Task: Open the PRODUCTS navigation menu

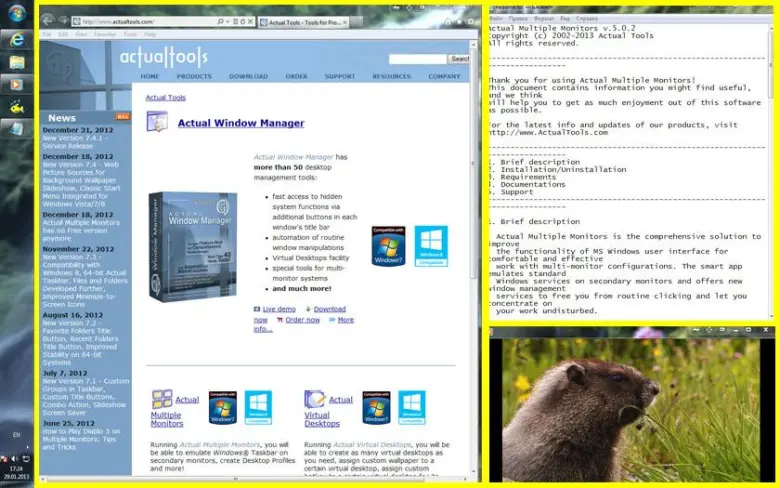Action: pyautogui.click(x=194, y=76)
